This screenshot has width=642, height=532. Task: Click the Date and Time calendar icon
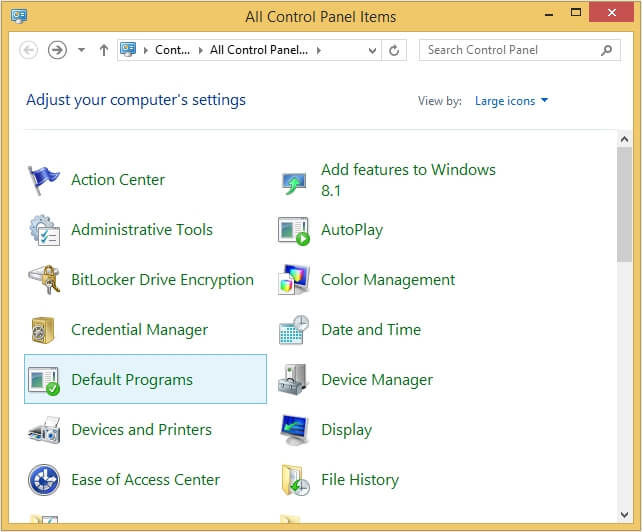click(294, 330)
